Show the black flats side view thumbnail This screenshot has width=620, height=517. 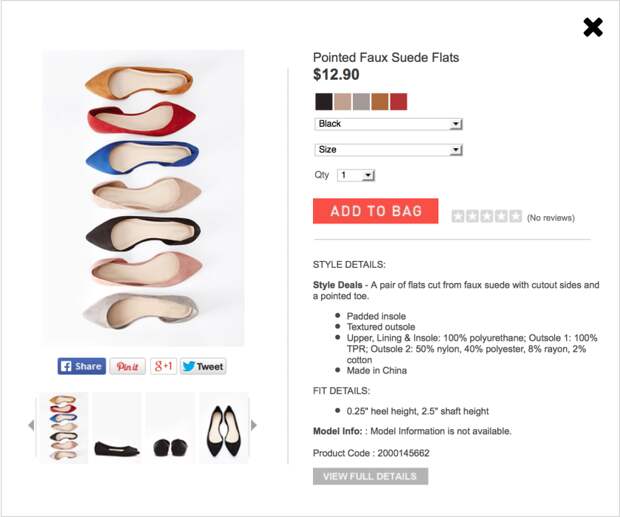(117, 428)
